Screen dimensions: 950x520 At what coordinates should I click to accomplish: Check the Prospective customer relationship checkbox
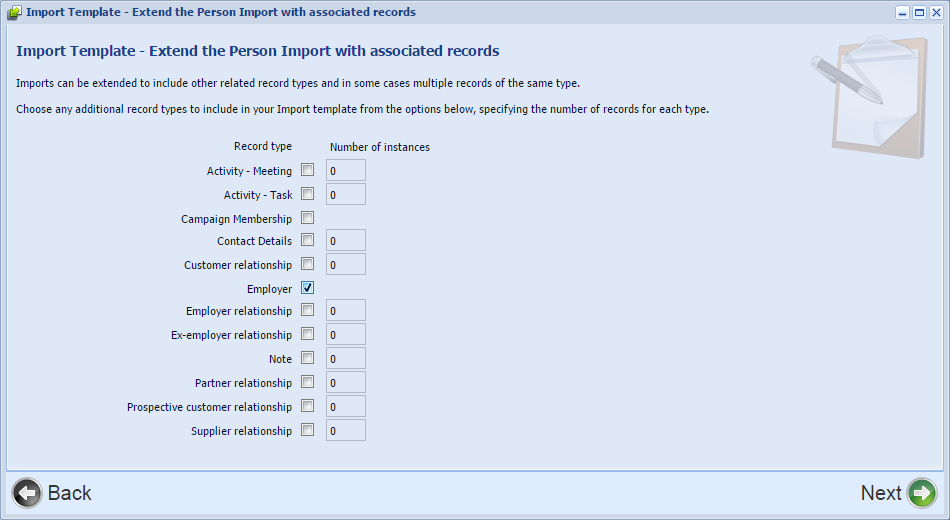pyautogui.click(x=308, y=406)
